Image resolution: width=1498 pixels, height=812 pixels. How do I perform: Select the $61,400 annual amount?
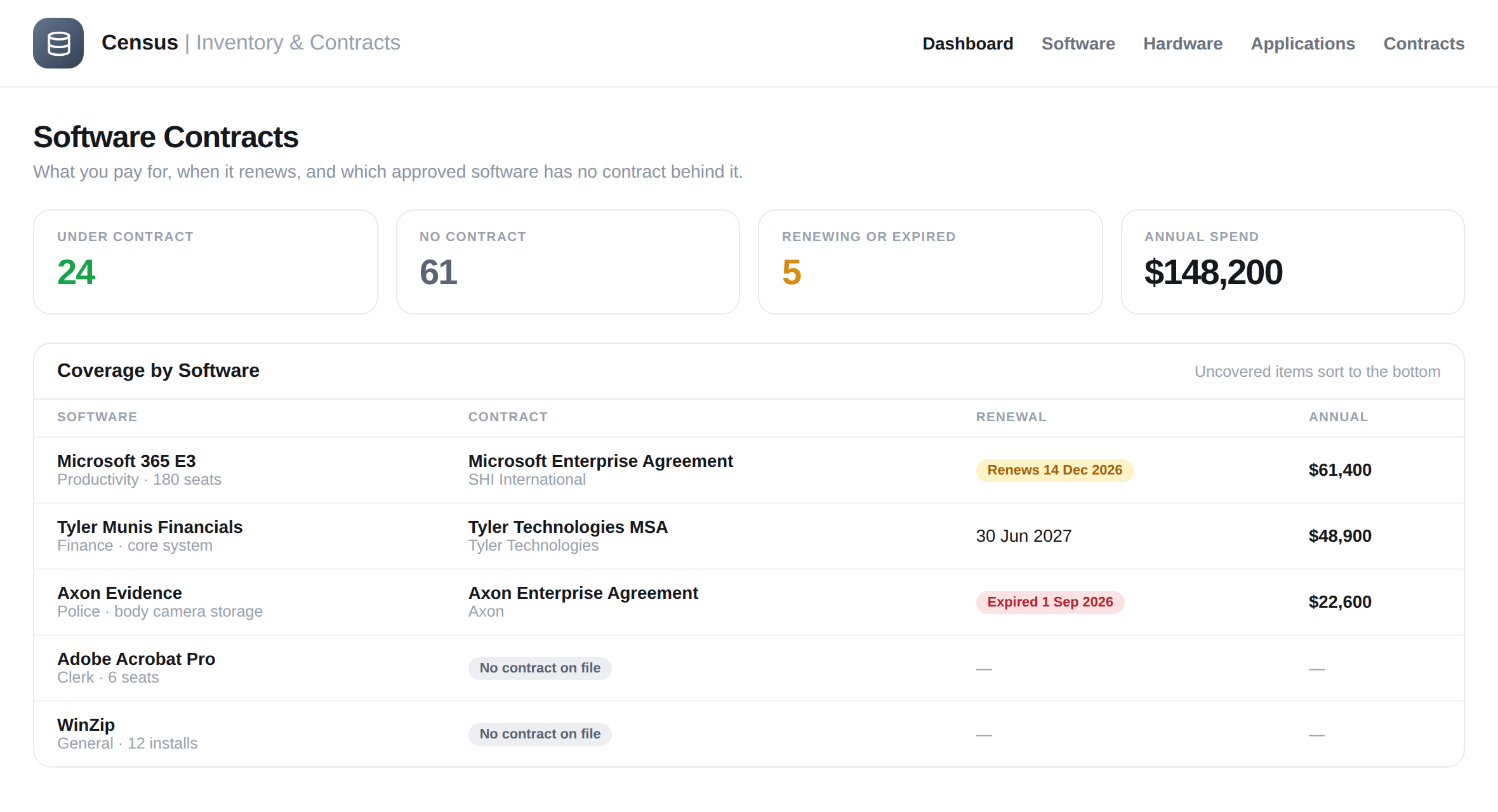tap(1340, 470)
